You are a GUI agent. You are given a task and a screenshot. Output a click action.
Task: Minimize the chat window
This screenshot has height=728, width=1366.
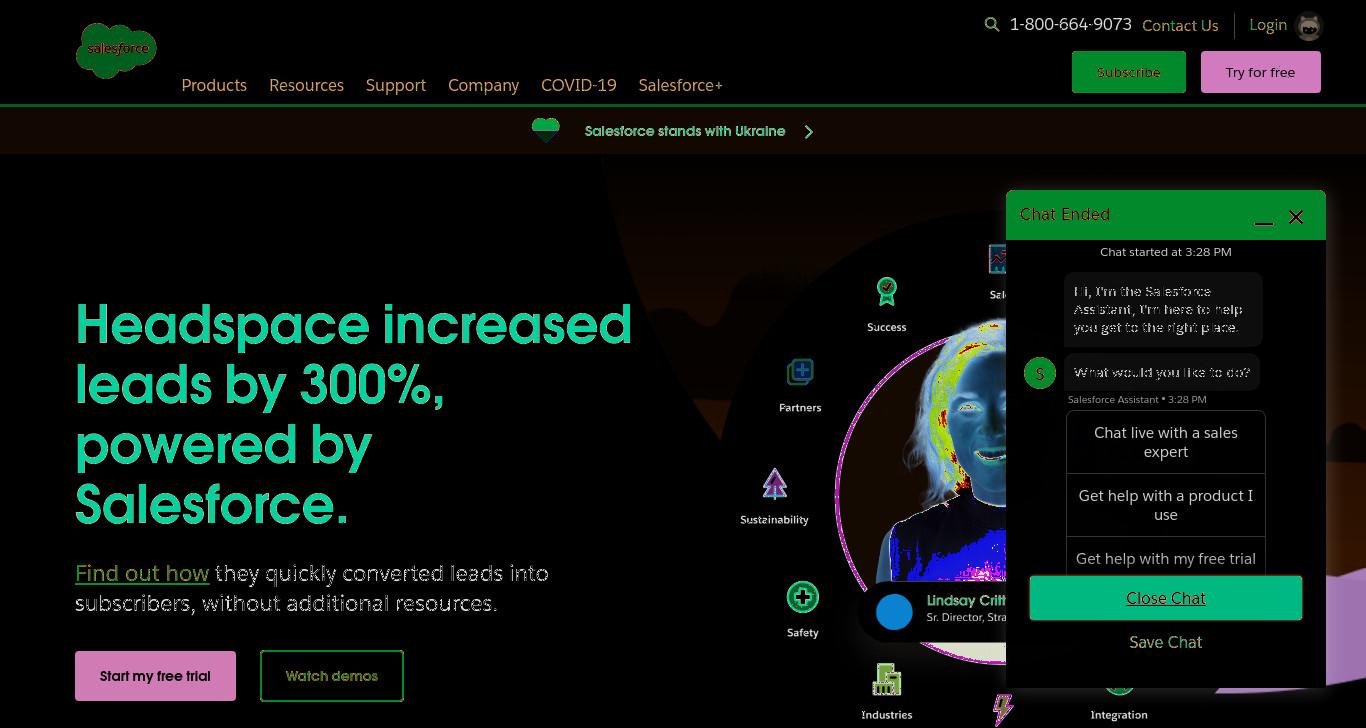pyautogui.click(x=1264, y=218)
